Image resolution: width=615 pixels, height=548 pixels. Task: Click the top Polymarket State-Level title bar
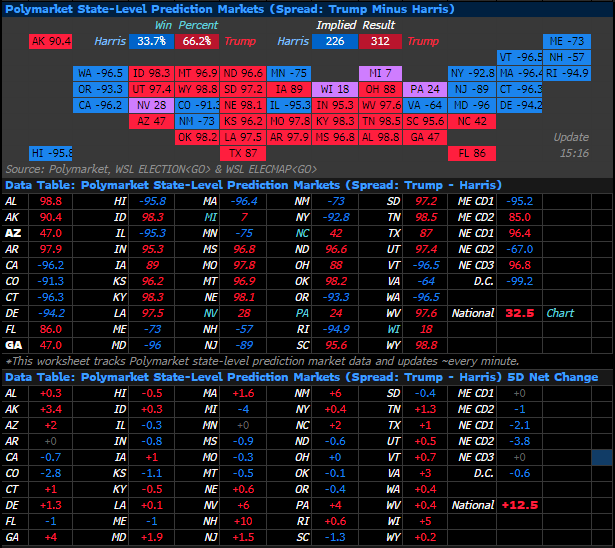pos(230,9)
